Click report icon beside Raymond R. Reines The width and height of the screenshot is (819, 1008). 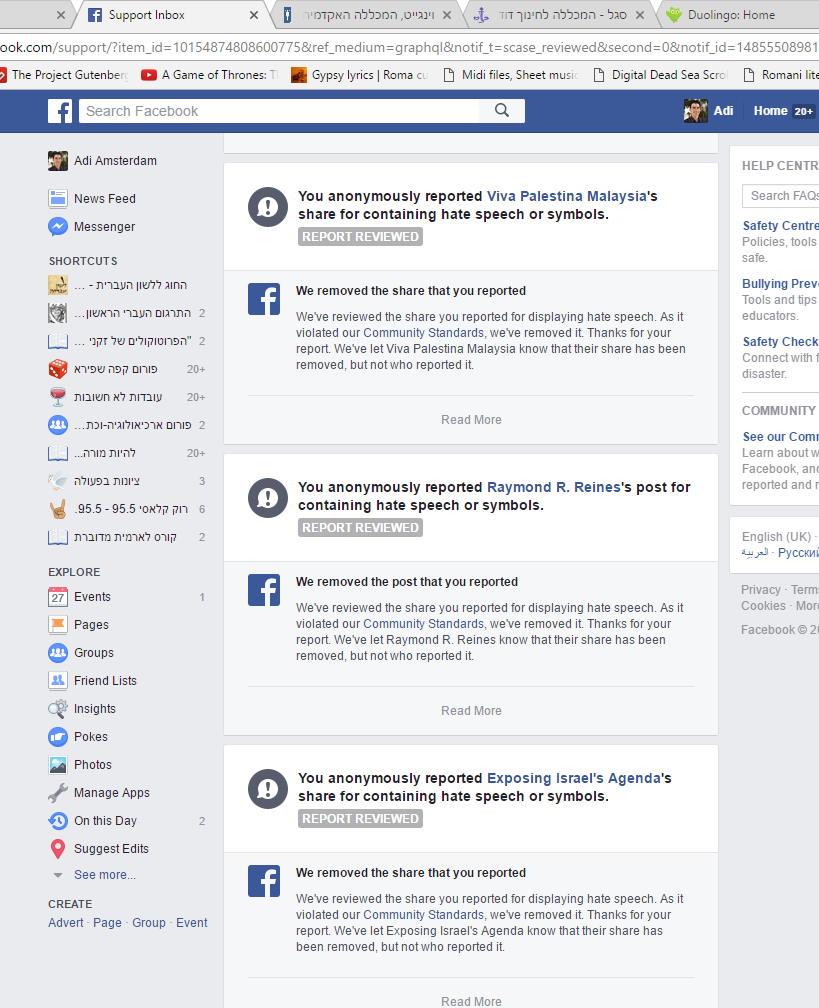268,498
